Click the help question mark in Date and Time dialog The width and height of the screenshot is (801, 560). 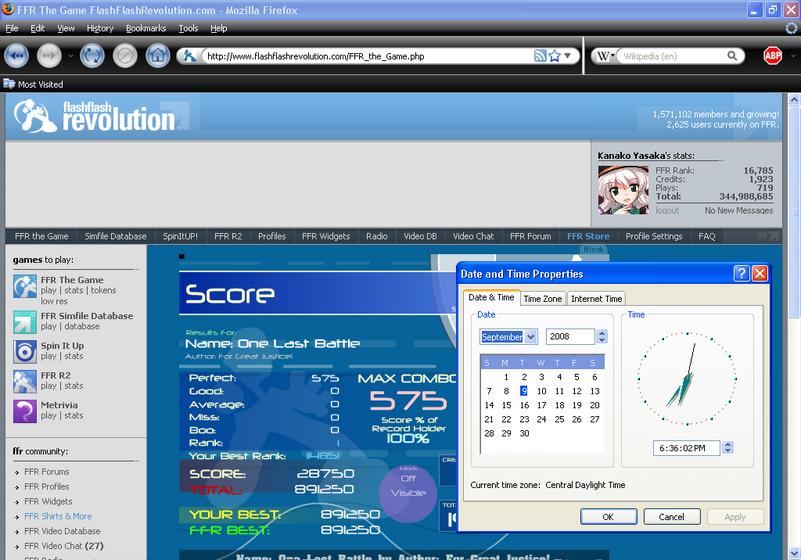pos(741,273)
